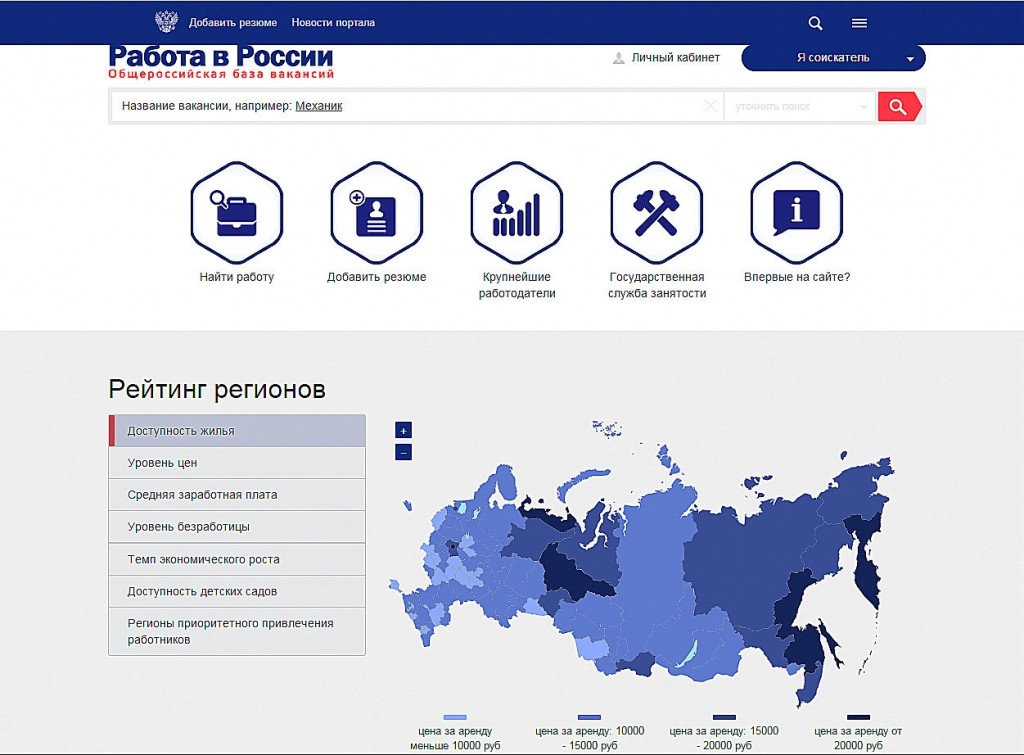Focus the vacancy name search field
Viewport: 1024px width, 755px height.
tap(418, 106)
